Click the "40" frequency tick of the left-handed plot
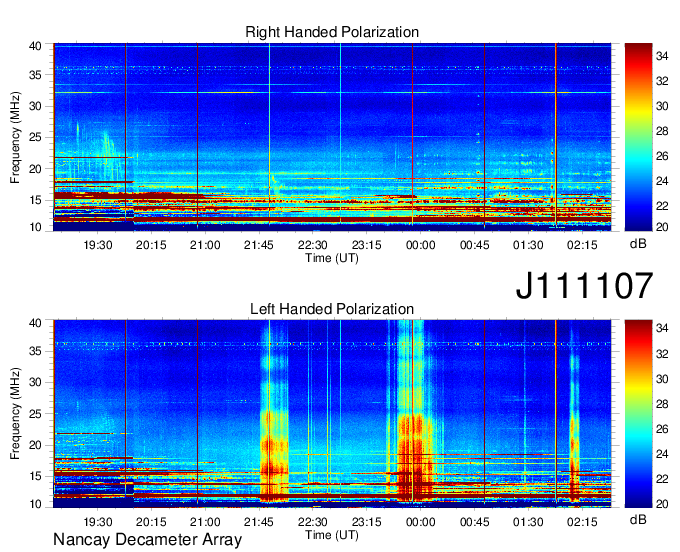Image resolution: width=680 pixels, height=552 pixels. coord(36,323)
